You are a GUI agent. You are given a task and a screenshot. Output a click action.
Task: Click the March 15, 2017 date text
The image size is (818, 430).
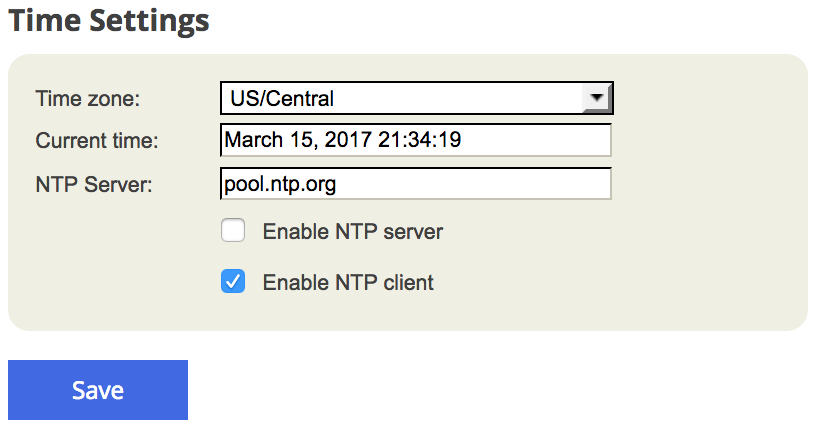pos(297,140)
